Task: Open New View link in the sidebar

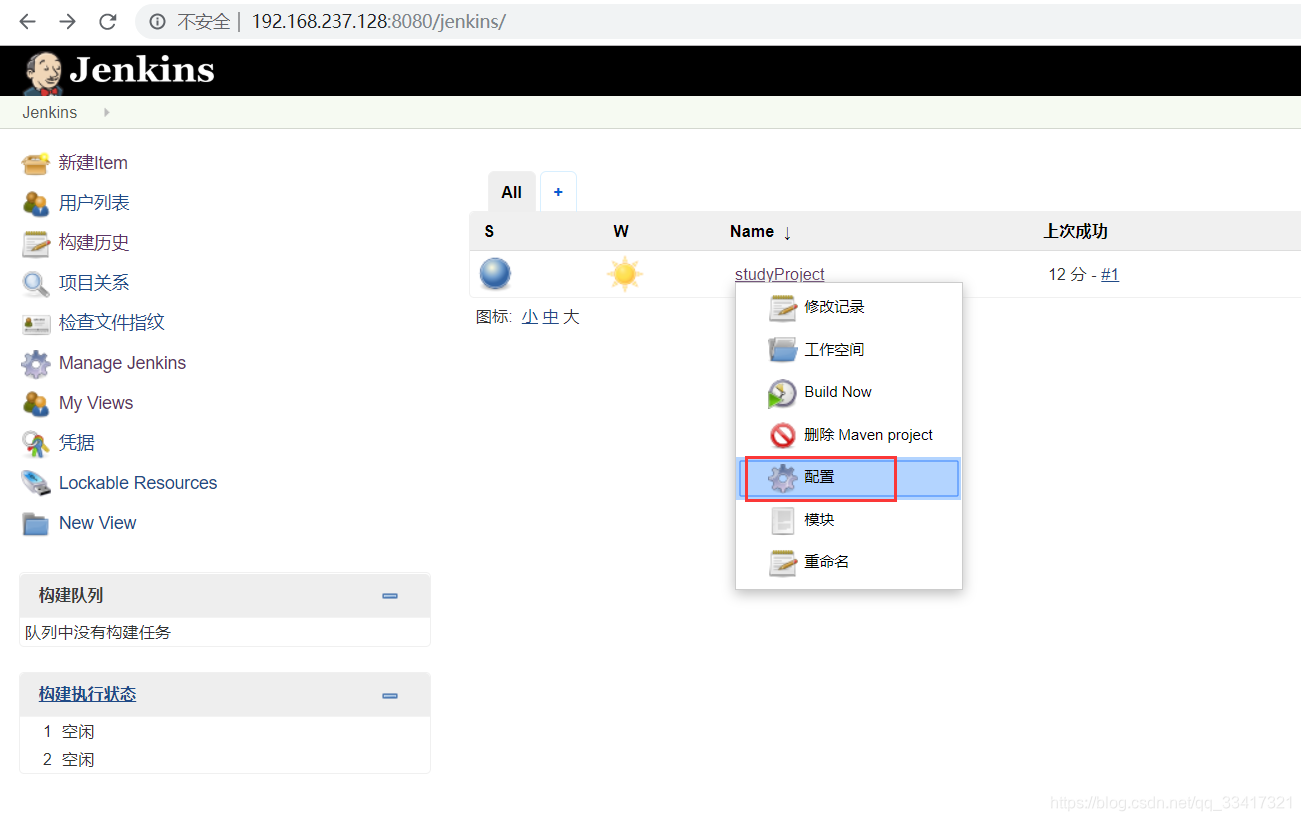Action: (98, 523)
